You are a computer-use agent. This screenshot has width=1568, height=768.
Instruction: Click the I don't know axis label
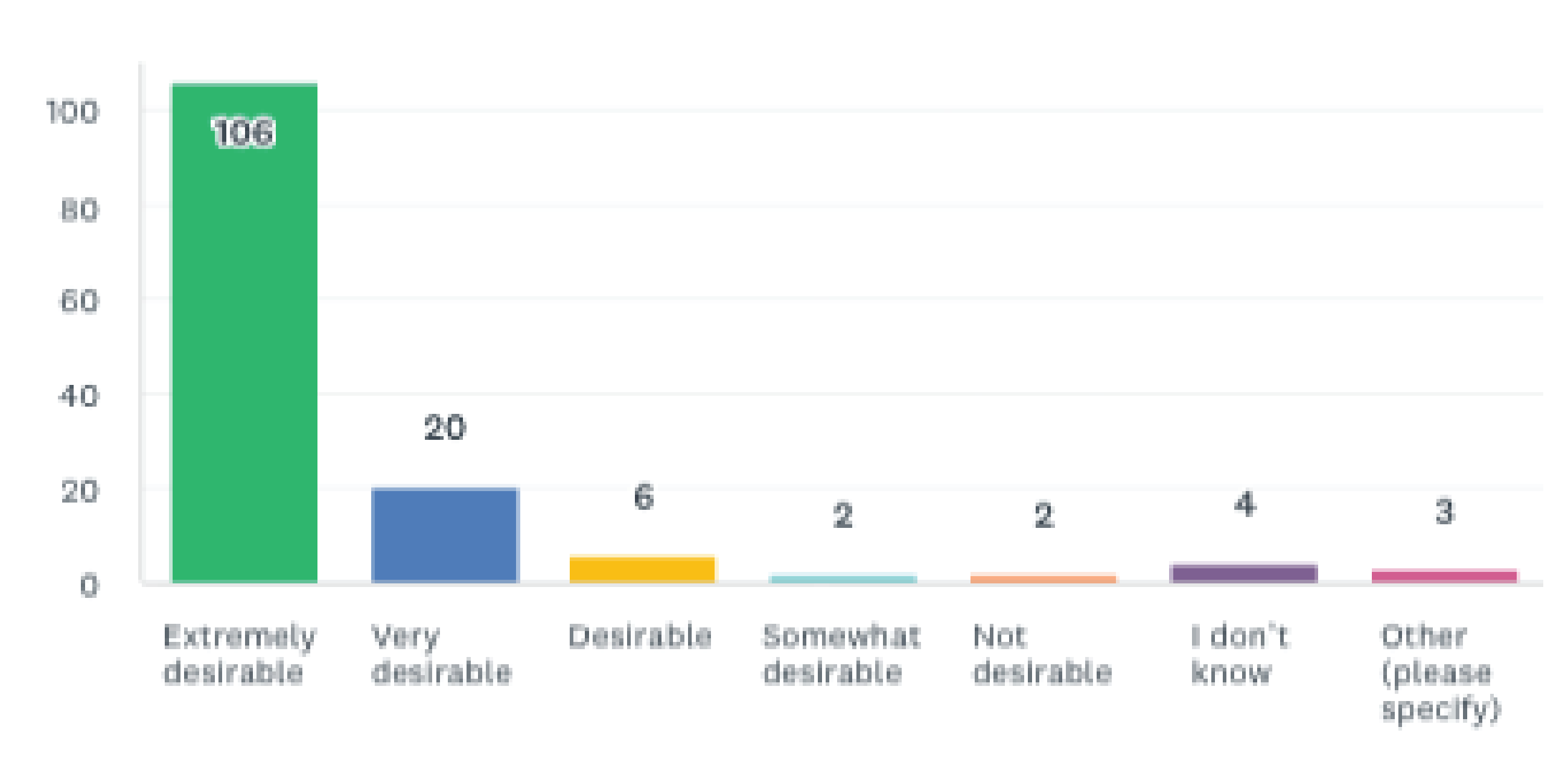point(1238,655)
